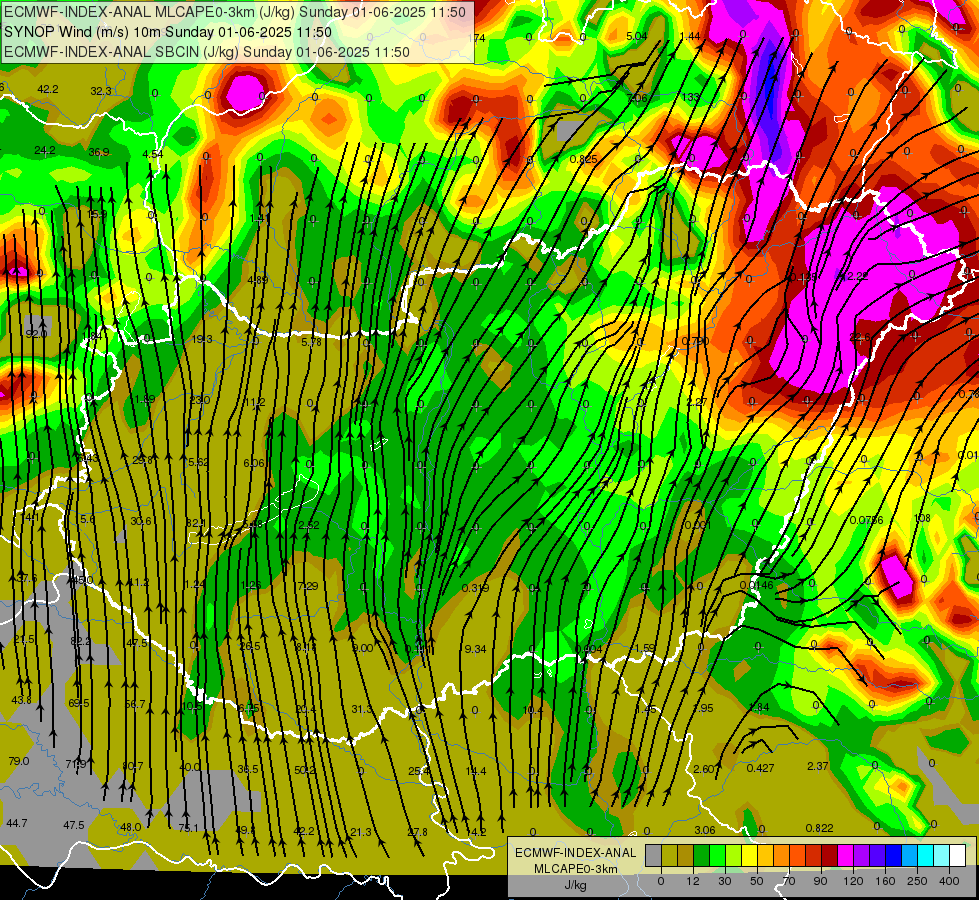Click the map value 50.2
979x900 pixels.
point(305,770)
